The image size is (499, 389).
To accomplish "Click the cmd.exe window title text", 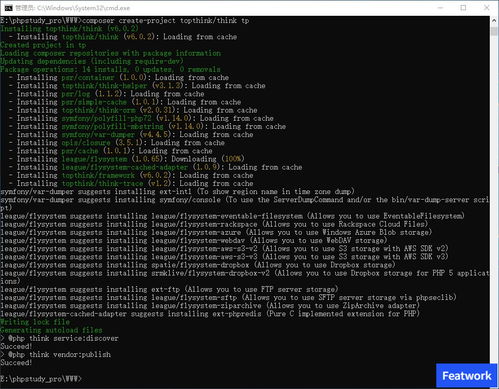I will point(73,8).
